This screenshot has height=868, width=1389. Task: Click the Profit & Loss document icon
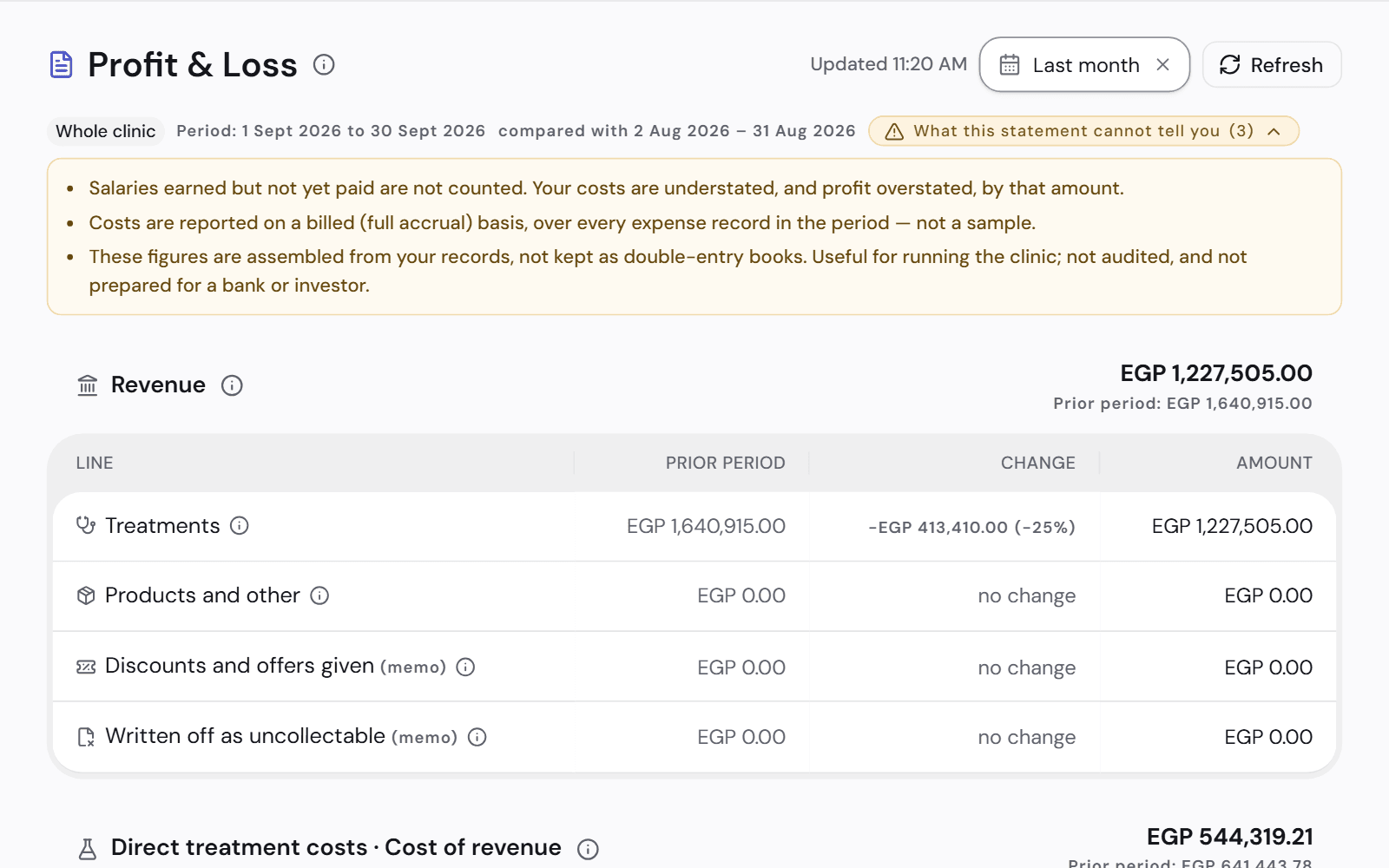tap(61, 65)
